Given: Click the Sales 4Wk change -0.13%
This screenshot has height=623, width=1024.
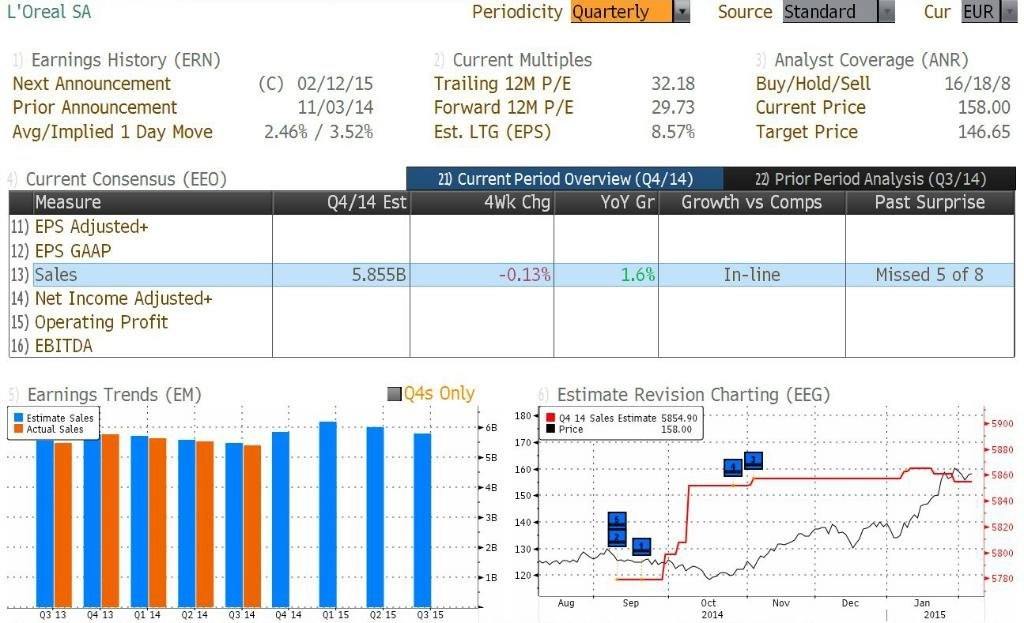Looking at the screenshot, I should click(524, 275).
